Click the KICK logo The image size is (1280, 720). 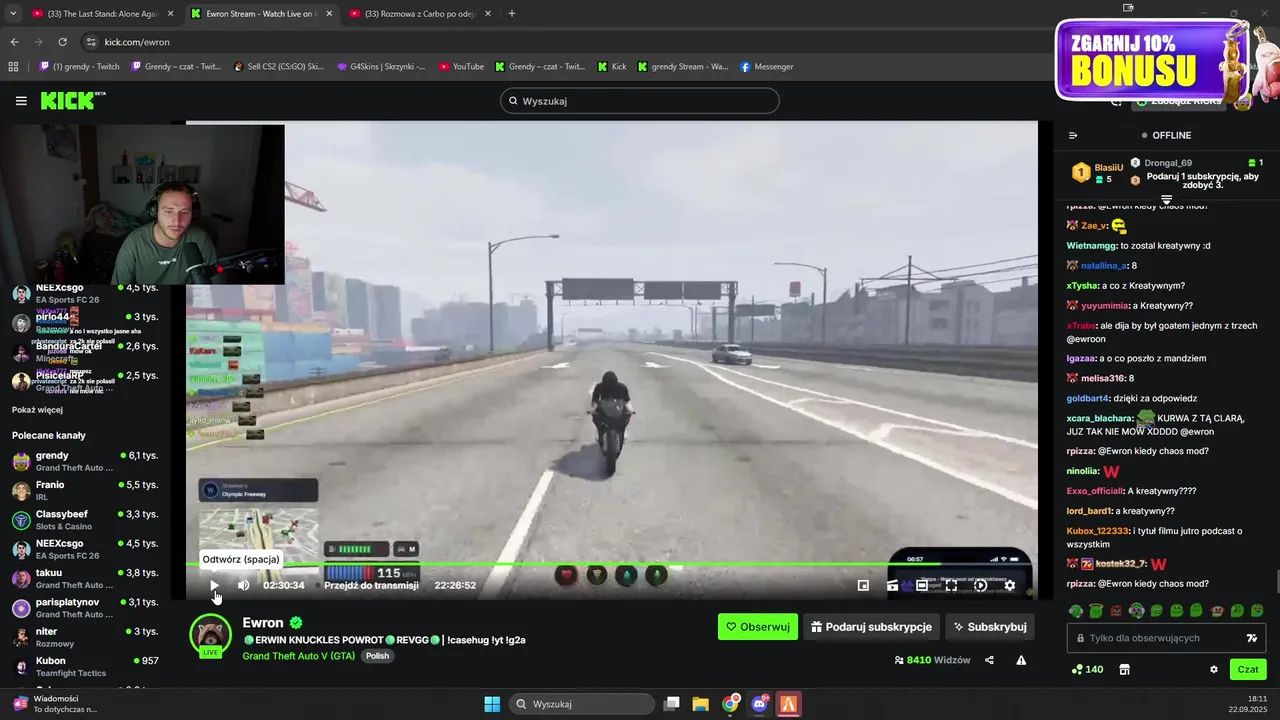pyautogui.click(x=73, y=100)
